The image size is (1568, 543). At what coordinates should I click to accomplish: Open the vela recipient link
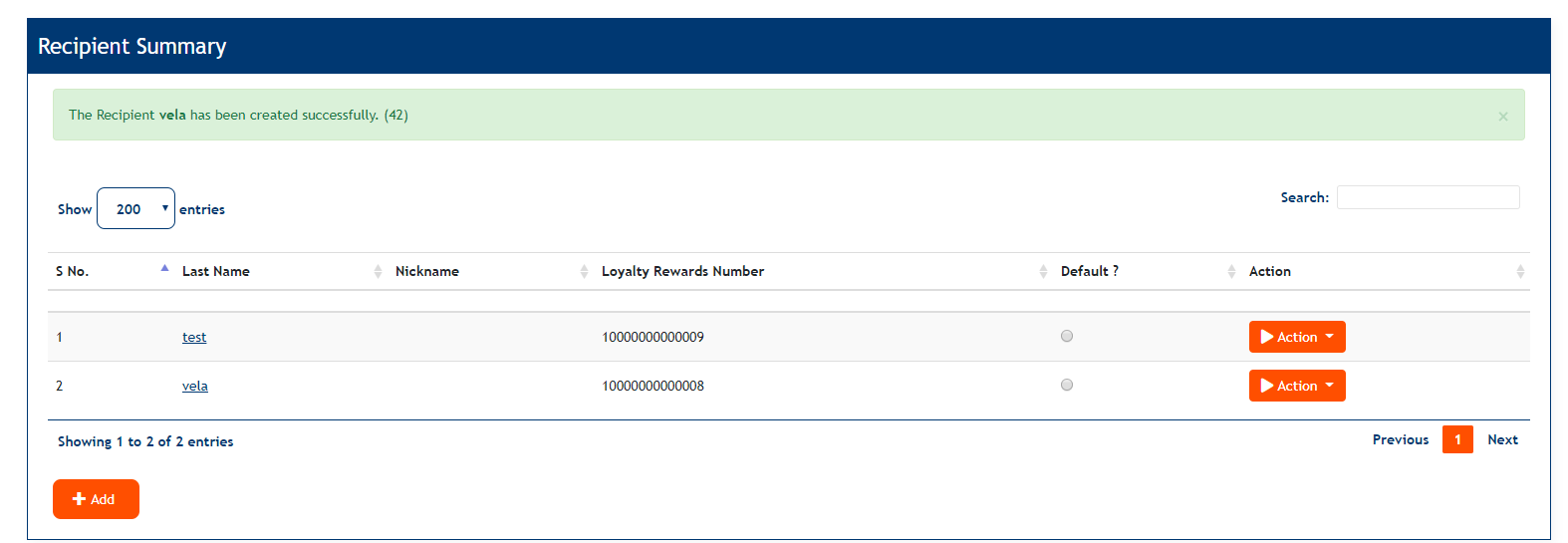click(x=195, y=387)
